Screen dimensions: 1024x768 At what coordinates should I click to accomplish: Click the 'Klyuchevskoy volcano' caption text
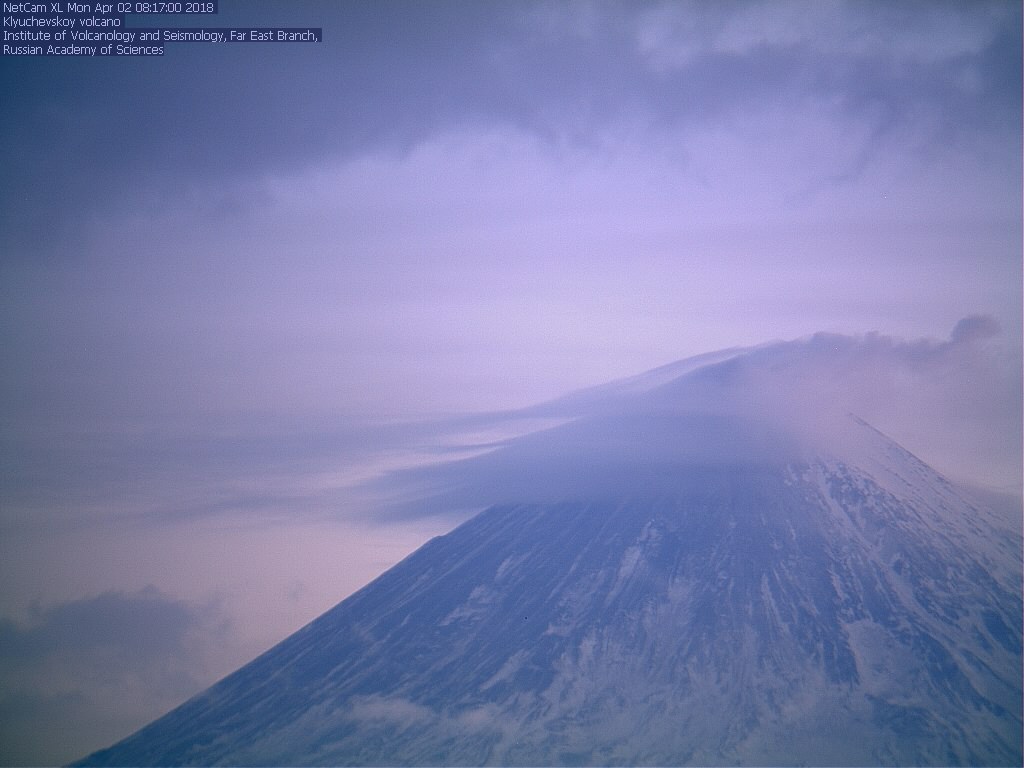tap(62, 22)
